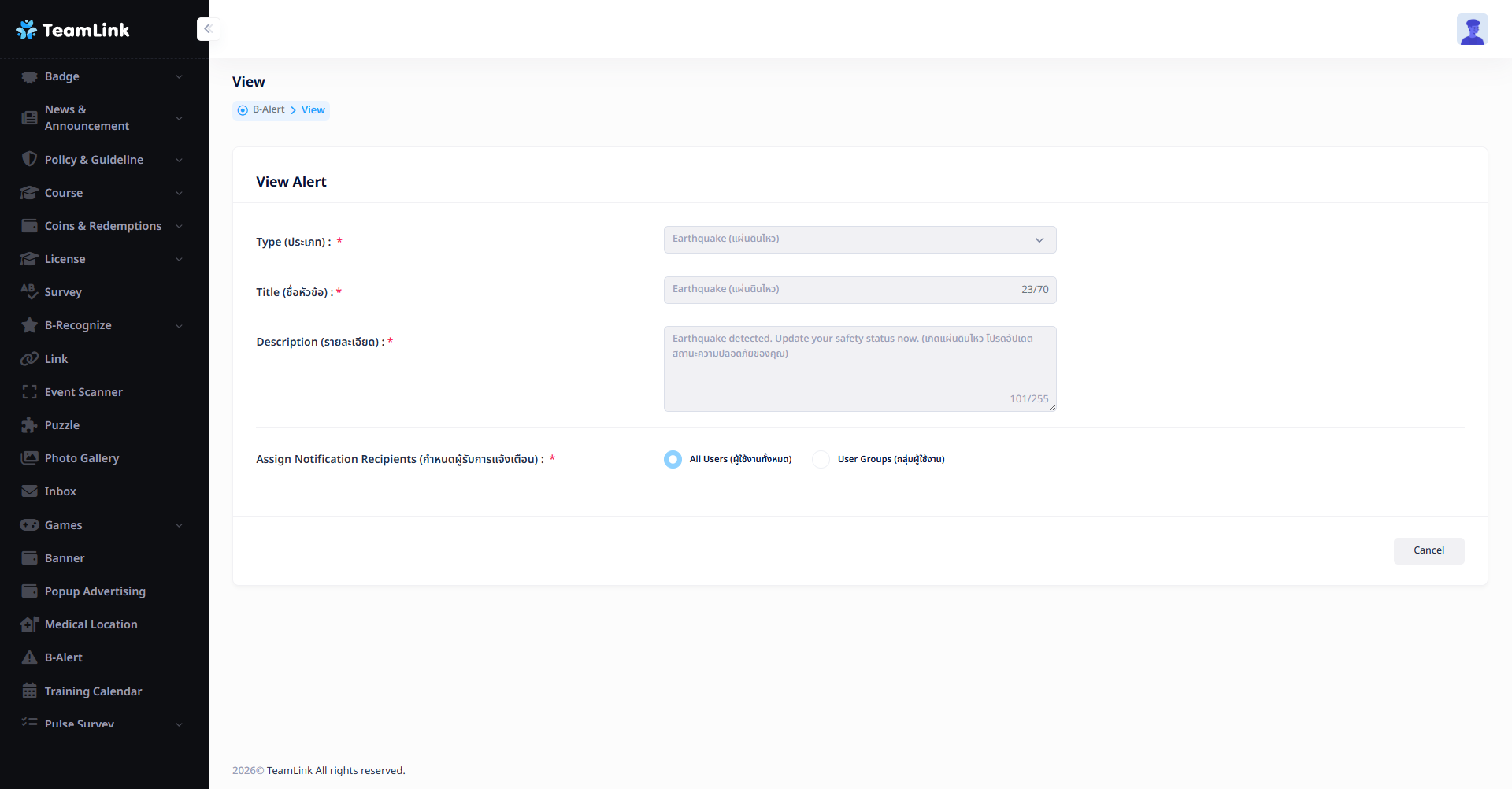Open the user profile avatar
The image size is (1512, 789).
pyautogui.click(x=1471, y=30)
